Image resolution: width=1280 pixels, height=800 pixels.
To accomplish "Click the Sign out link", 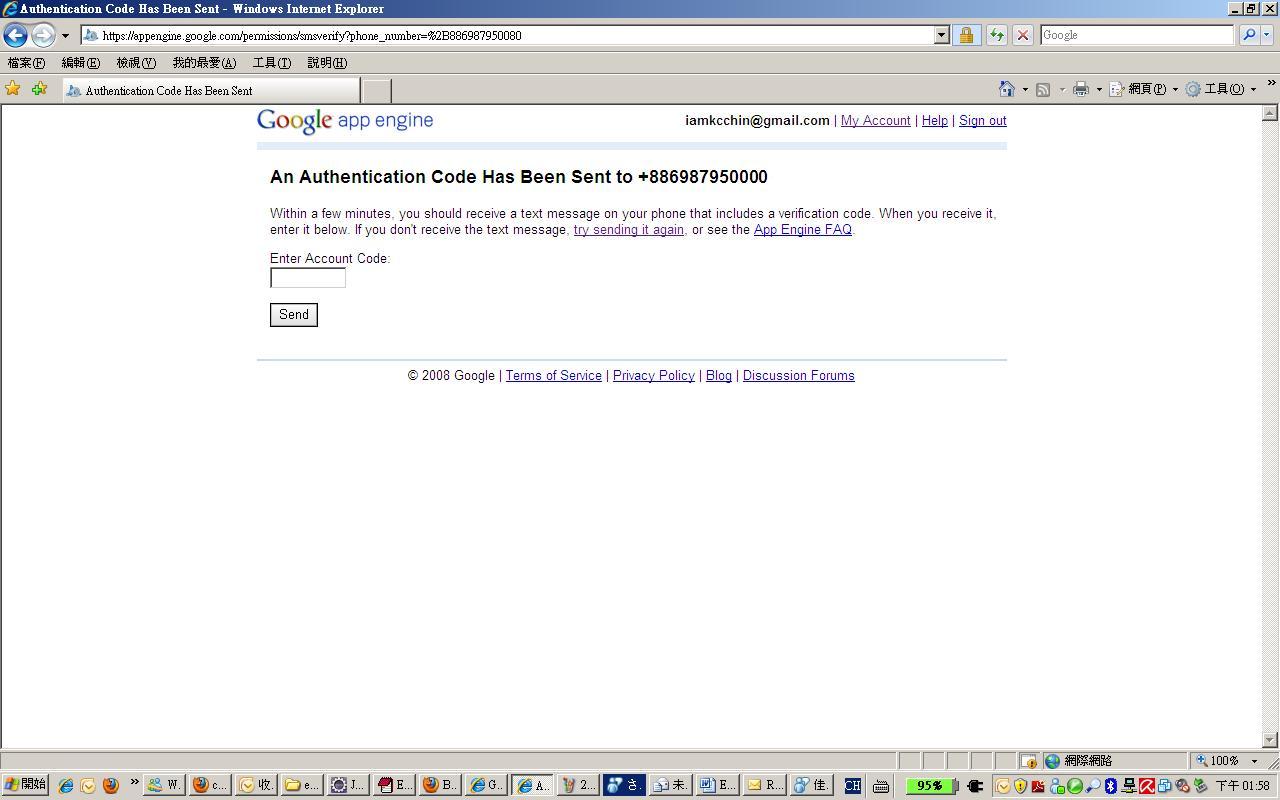I will click(x=983, y=121).
